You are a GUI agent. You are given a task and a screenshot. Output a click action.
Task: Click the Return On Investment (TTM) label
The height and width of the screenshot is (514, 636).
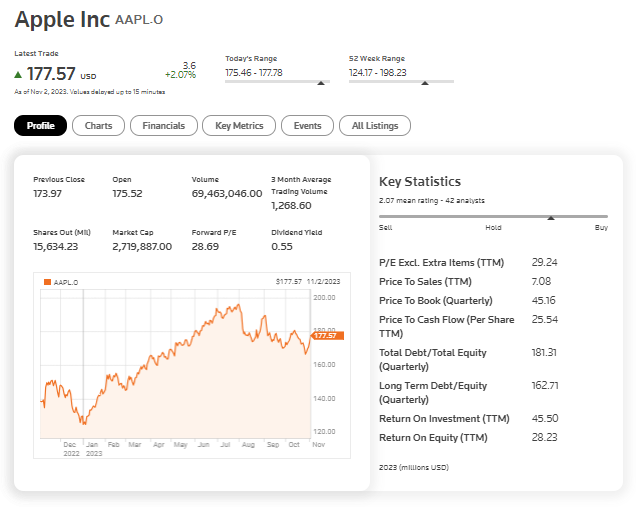click(444, 419)
